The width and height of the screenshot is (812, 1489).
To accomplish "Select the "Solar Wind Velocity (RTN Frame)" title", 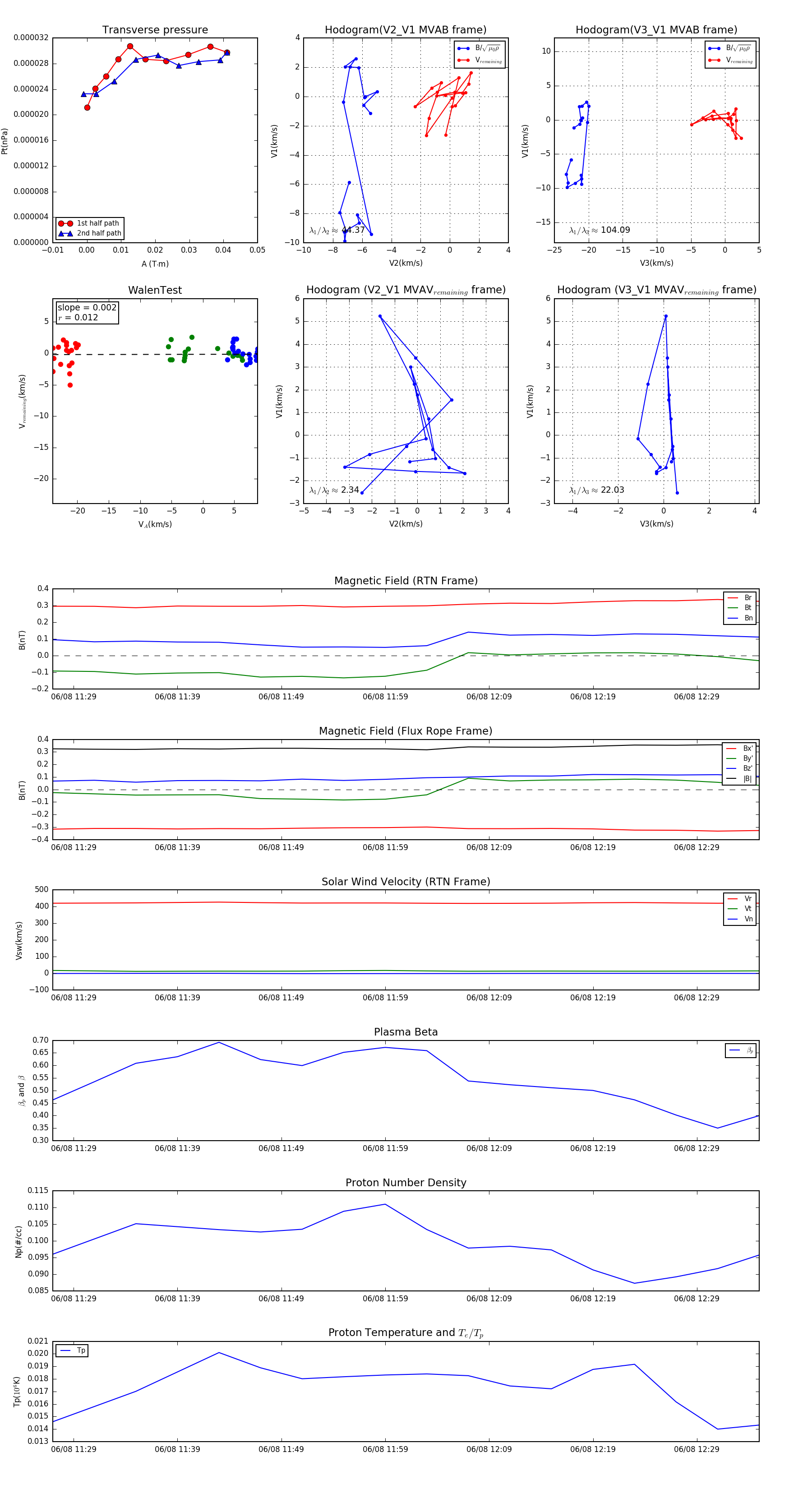I will [406, 882].
